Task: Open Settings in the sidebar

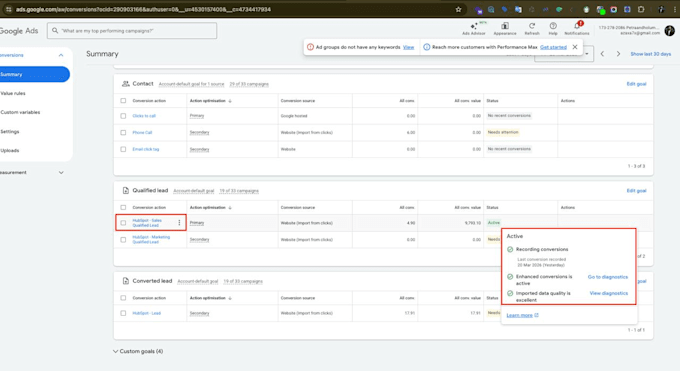Action: pyautogui.click(x=10, y=131)
